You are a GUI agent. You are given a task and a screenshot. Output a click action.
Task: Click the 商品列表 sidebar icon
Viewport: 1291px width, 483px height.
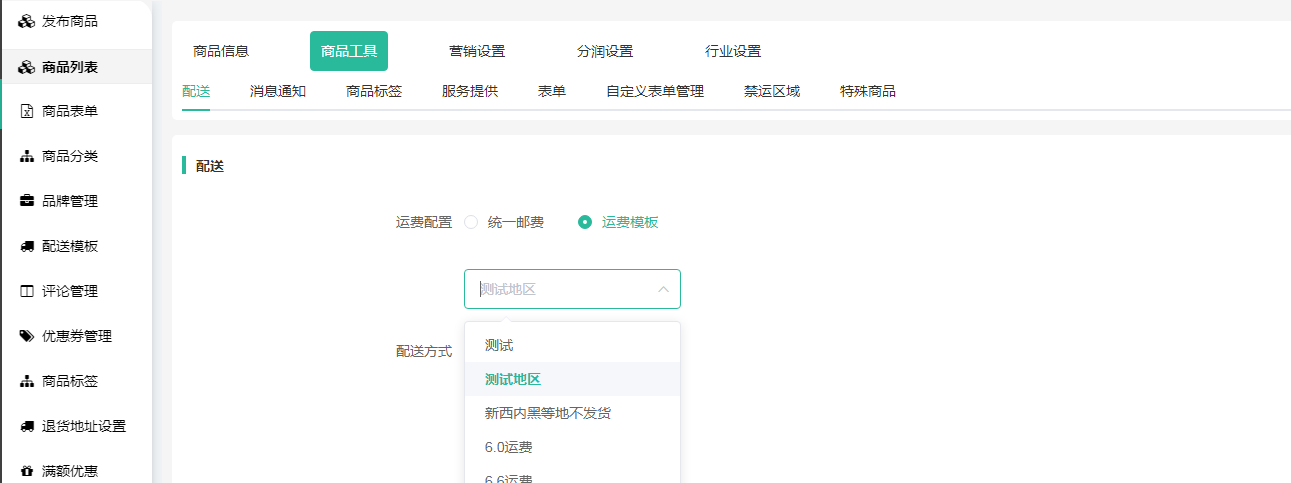click(27, 67)
